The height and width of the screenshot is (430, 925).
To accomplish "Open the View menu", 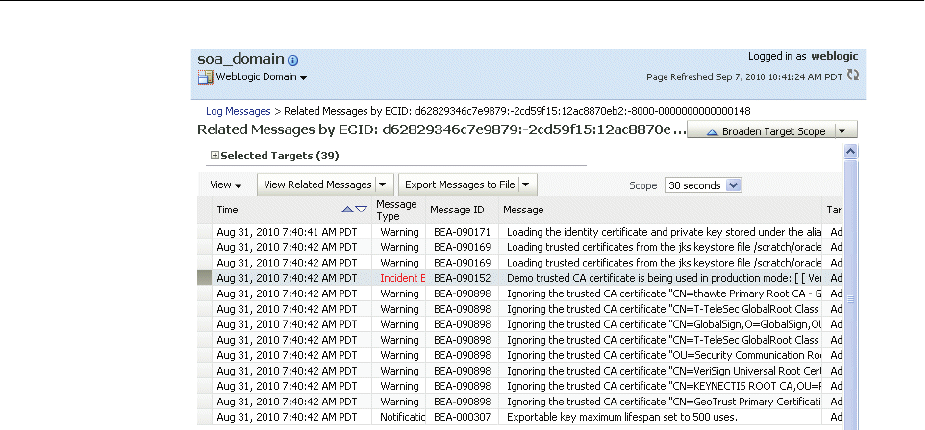I will pyautogui.click(x=226, y=185).
